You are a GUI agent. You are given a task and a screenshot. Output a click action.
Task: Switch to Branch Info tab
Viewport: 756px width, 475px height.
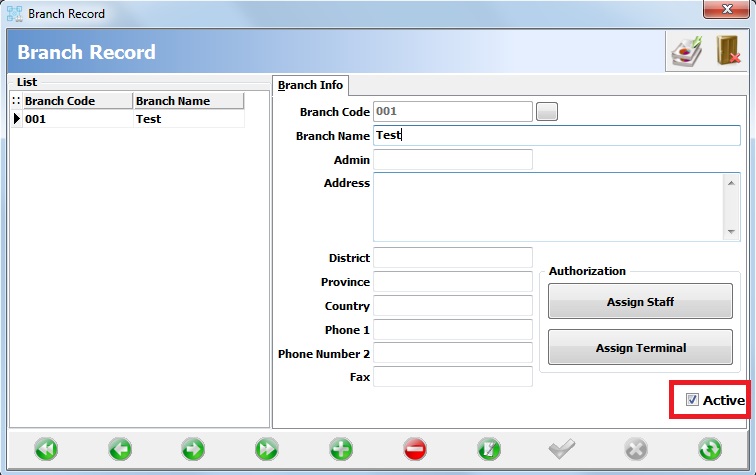[x=310, y=85]
